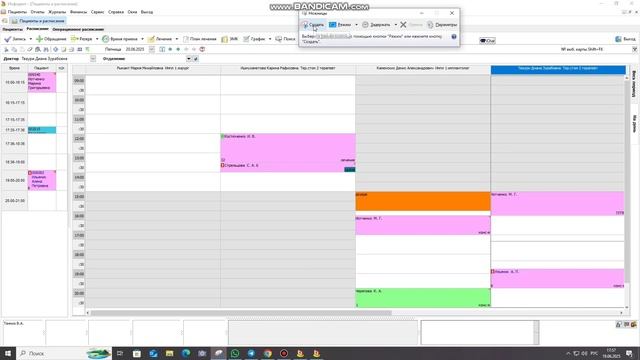Open the Отчеты menu
This screenshot has height=360, width=640.
click(37, 12)
